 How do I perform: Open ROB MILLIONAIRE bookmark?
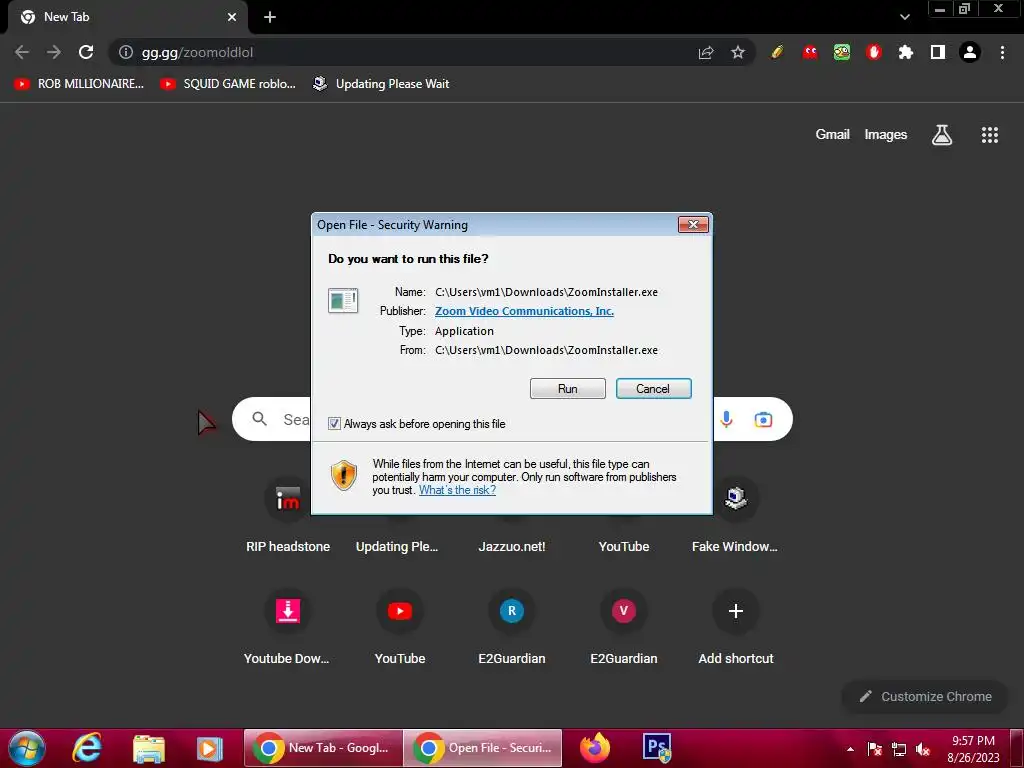point(79,84)
